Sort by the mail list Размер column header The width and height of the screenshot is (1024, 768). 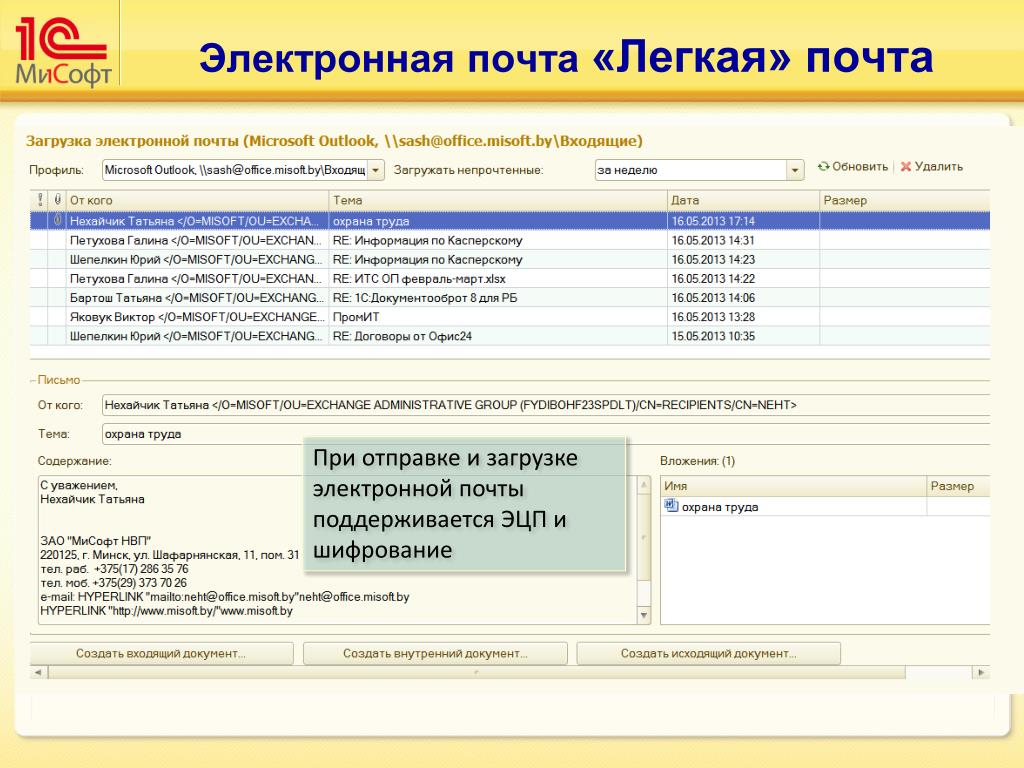pyautogui.click(x=904, y=200)
